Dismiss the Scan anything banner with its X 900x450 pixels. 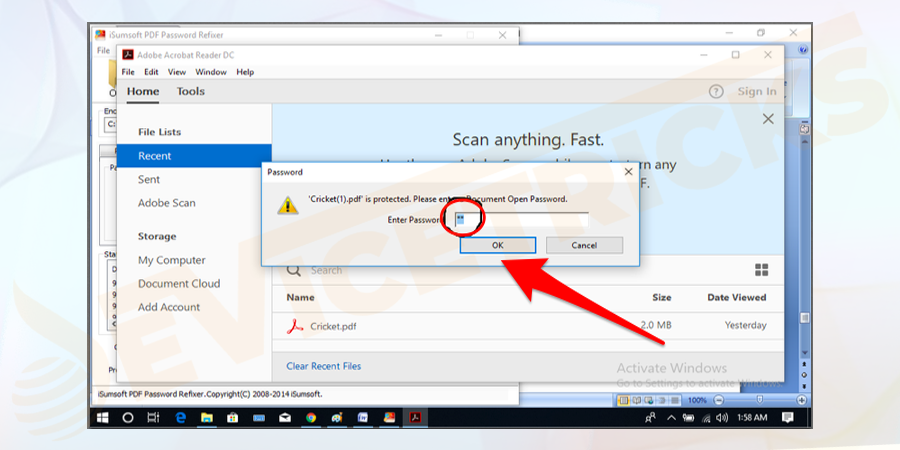pos(768,119)
